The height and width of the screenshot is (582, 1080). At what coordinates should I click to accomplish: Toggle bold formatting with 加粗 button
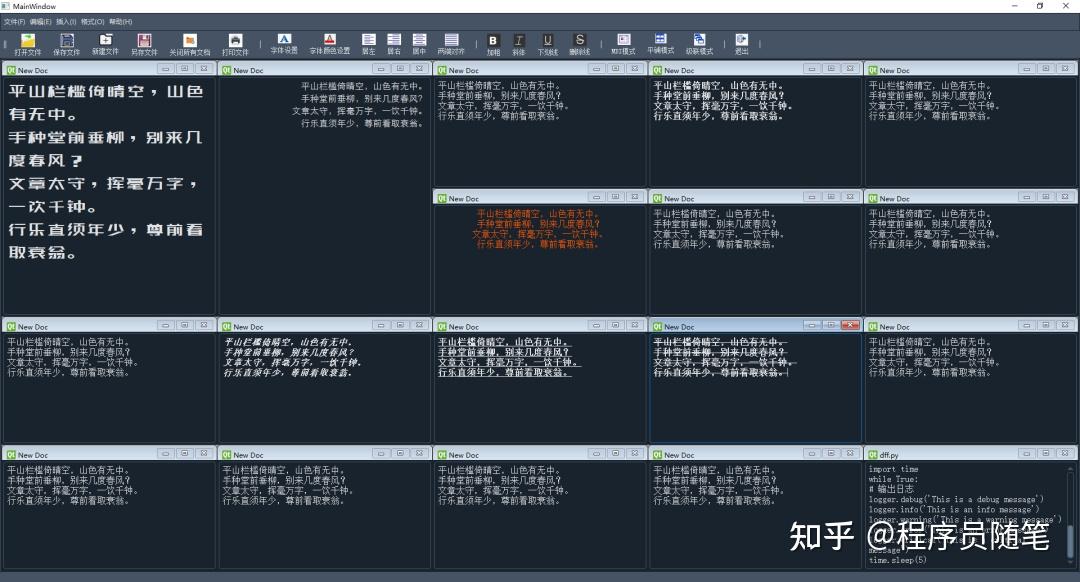[x=492, y=40]
